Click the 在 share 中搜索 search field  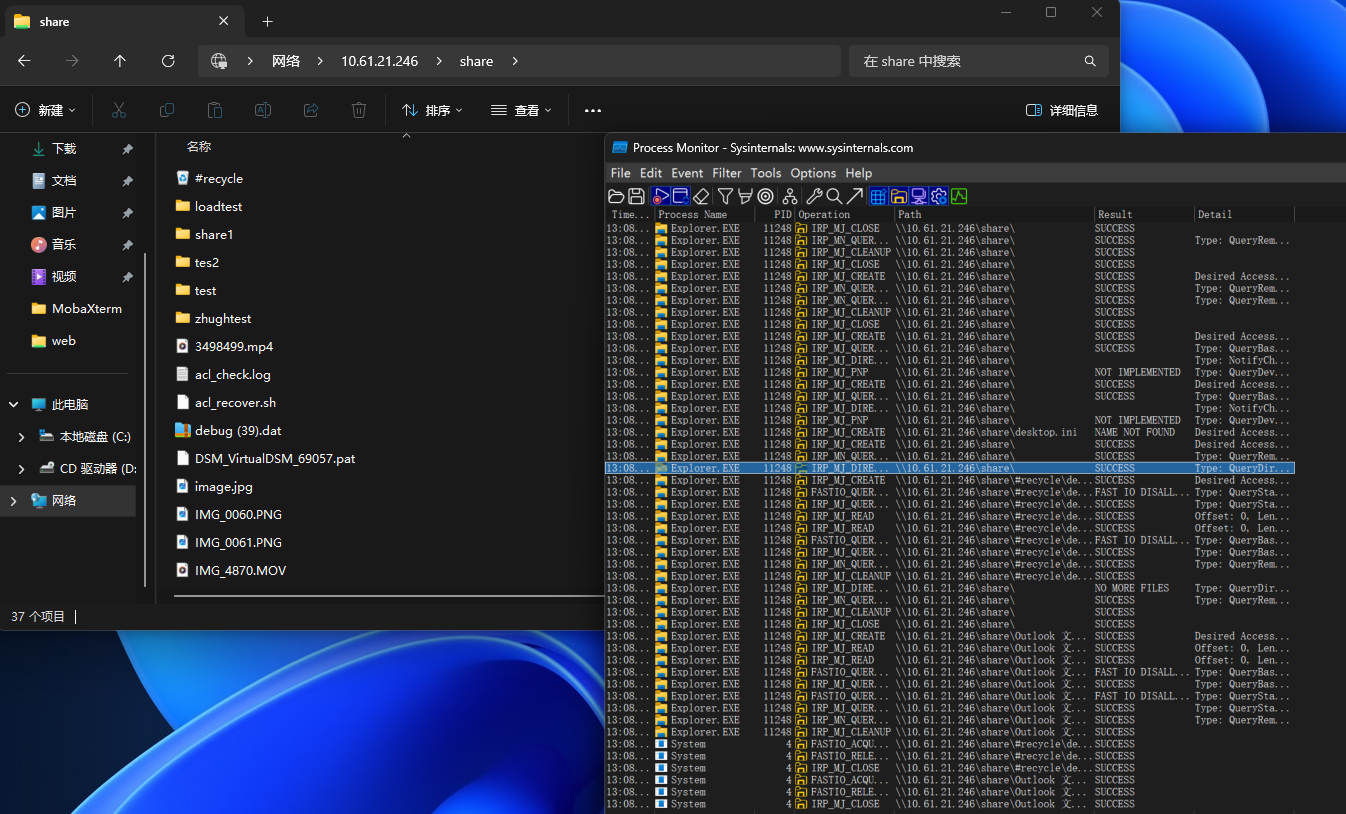point(965,61)
